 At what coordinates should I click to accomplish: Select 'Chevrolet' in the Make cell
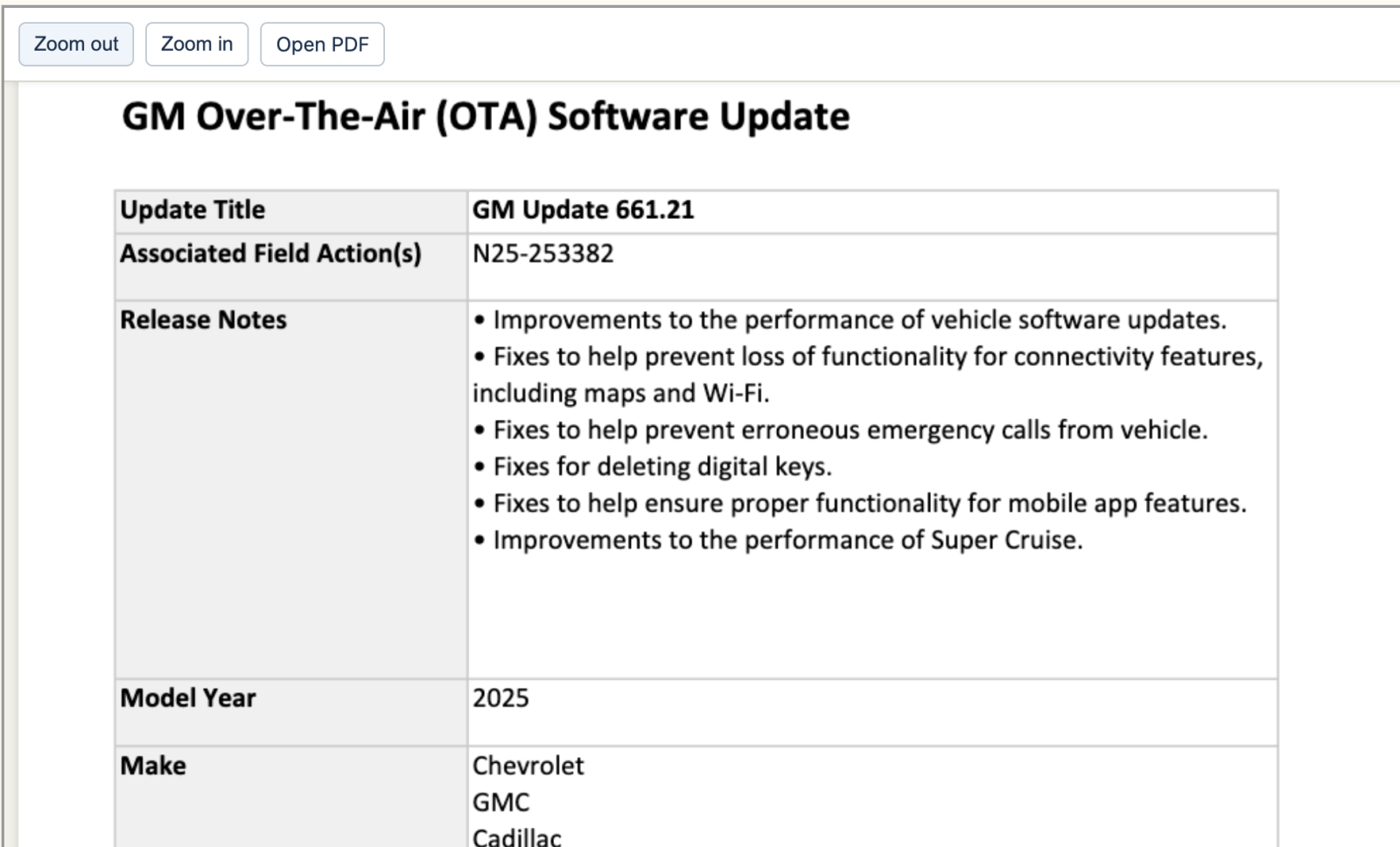point(528,766)
